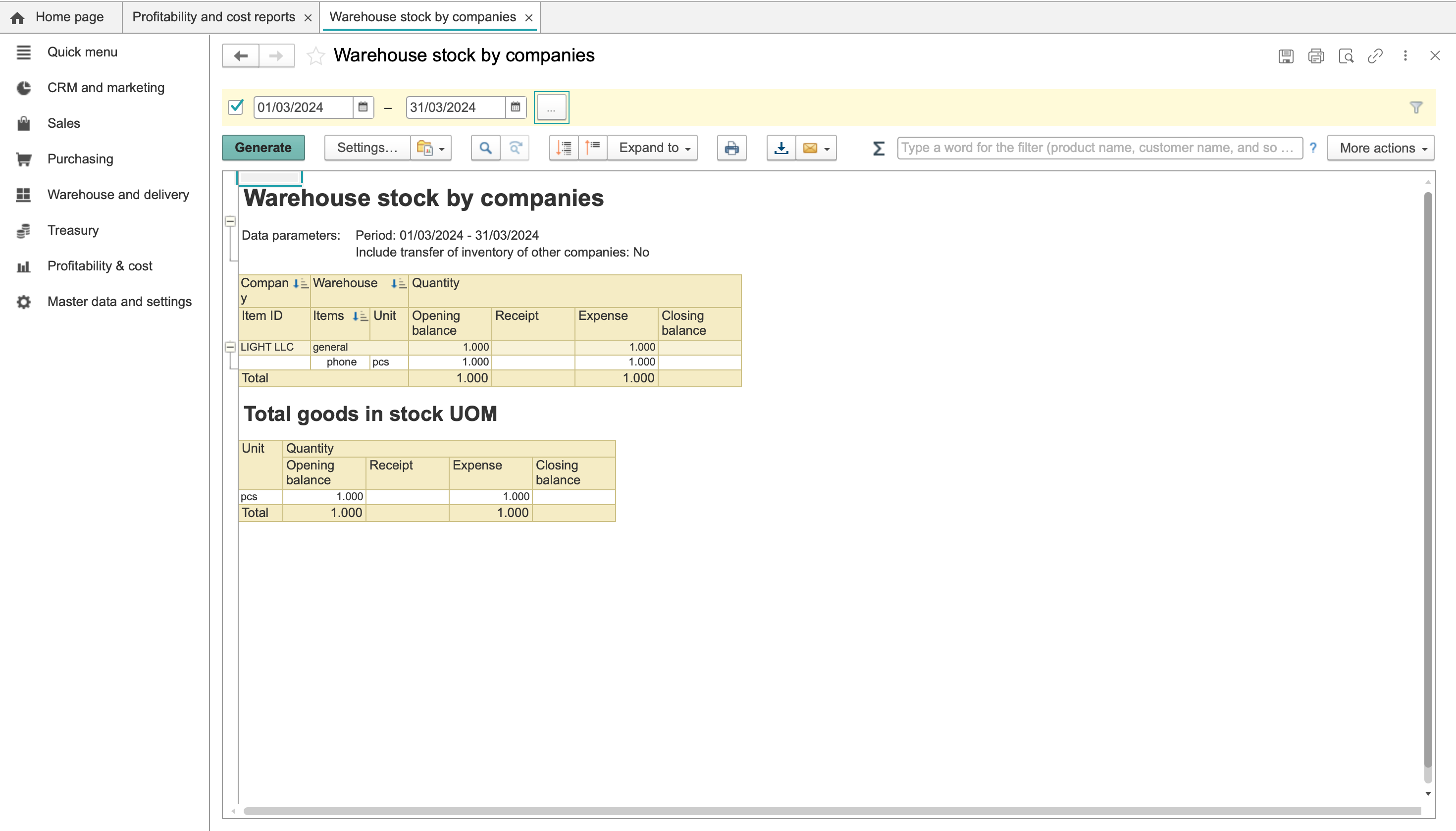Close the Profitability and cost reports tab

308,18
